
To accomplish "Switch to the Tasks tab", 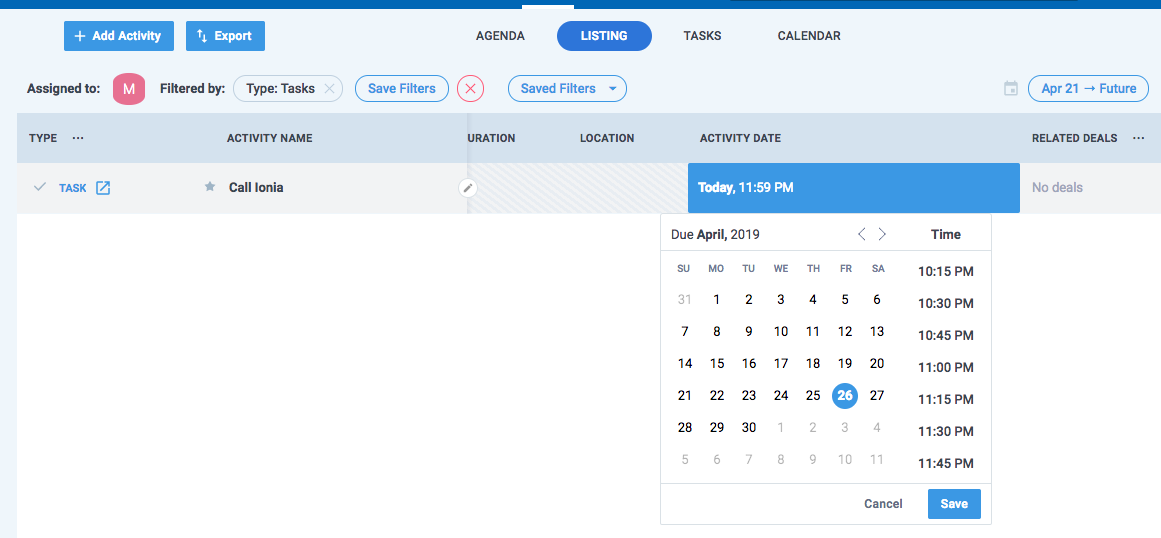I will [x=702, y=36].
